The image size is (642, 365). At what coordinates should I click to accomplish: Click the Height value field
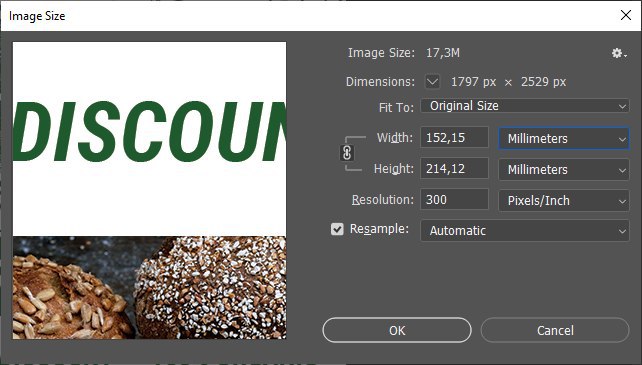[x=454, y=168]
